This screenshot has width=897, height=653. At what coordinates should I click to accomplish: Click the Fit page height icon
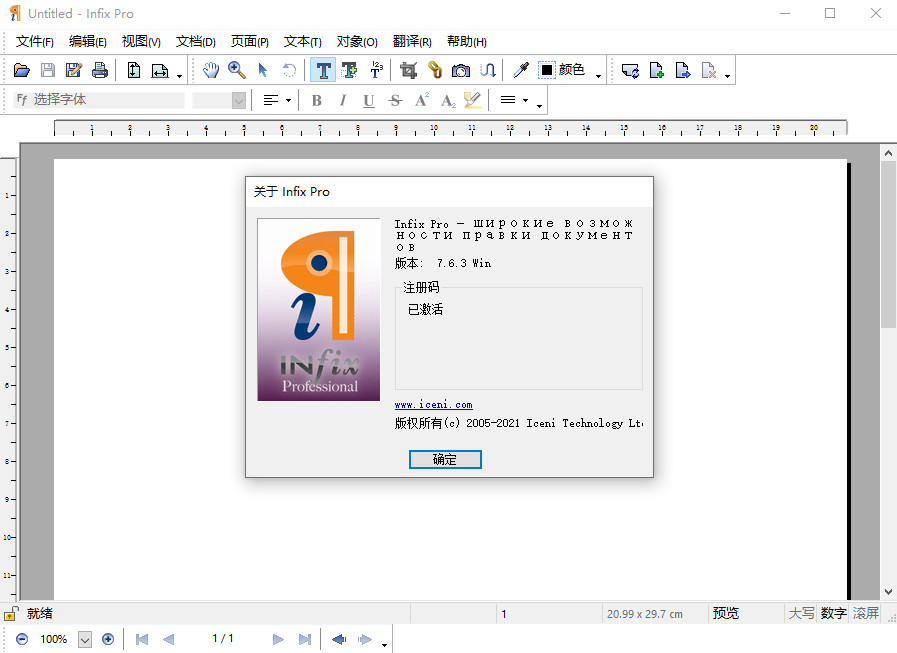[x=134, y=70]
